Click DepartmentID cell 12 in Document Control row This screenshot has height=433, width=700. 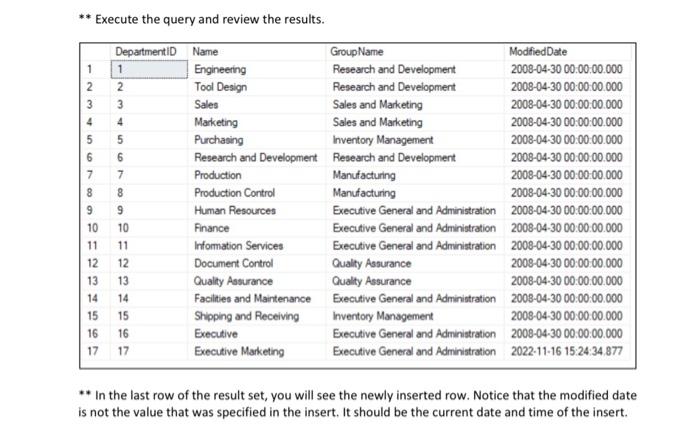tap(149, 263)
